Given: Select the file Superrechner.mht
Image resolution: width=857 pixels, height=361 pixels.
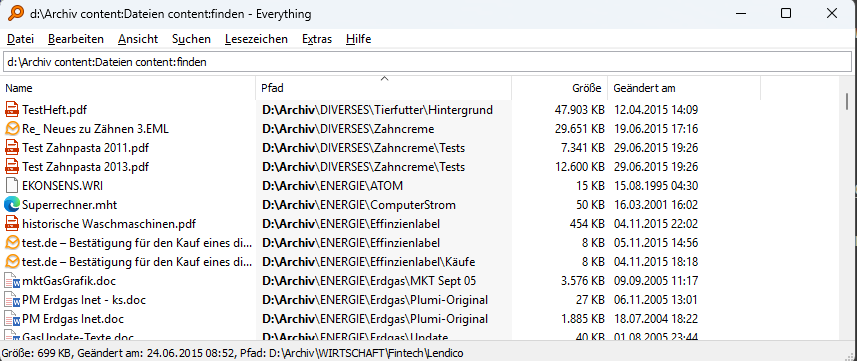Looking at the screenshot, I should [x=69, y=205].
